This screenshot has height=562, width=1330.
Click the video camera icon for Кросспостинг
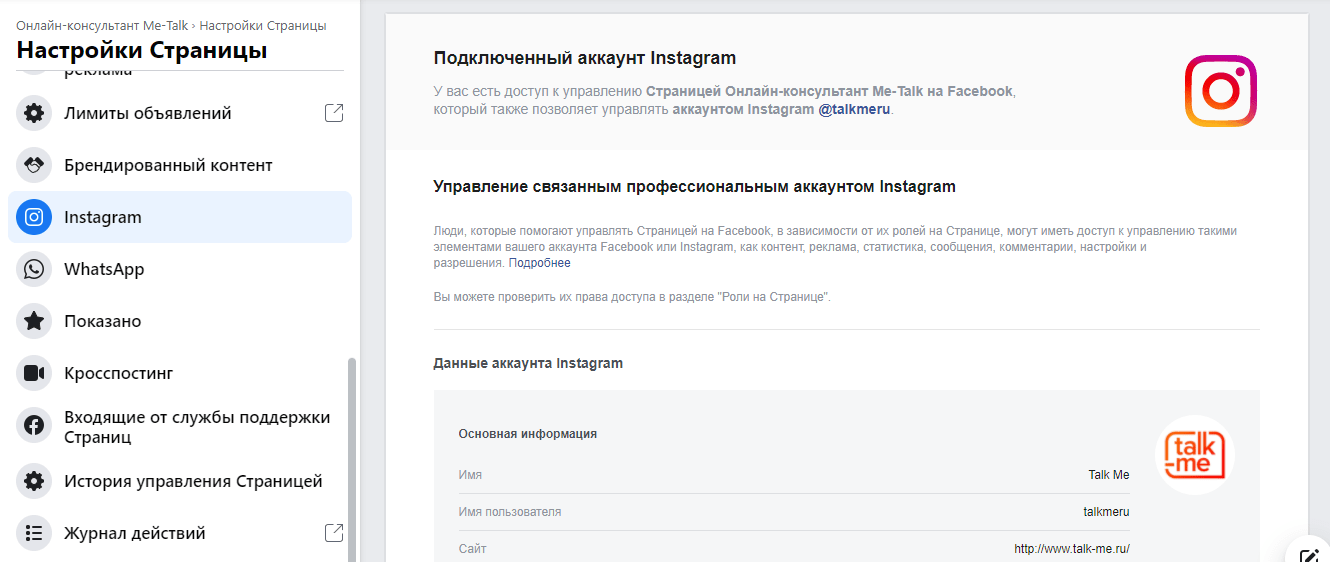pyautogui.click(x=34, y=373)
